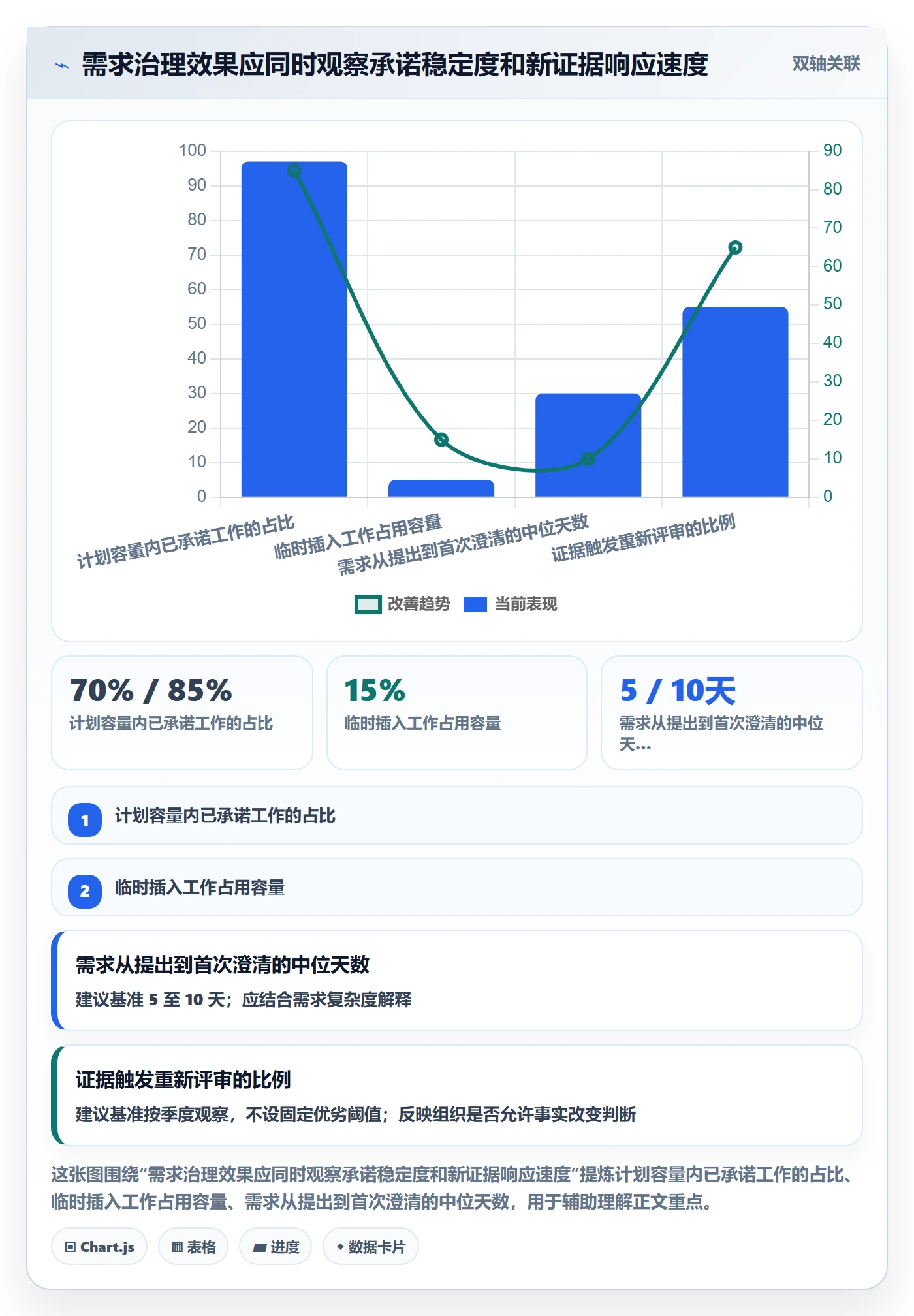The width and height of the screenshot is (914, 1316).
Task: Click x-axis label 临时插入工作占用容量
Action: tap(358, 537)
